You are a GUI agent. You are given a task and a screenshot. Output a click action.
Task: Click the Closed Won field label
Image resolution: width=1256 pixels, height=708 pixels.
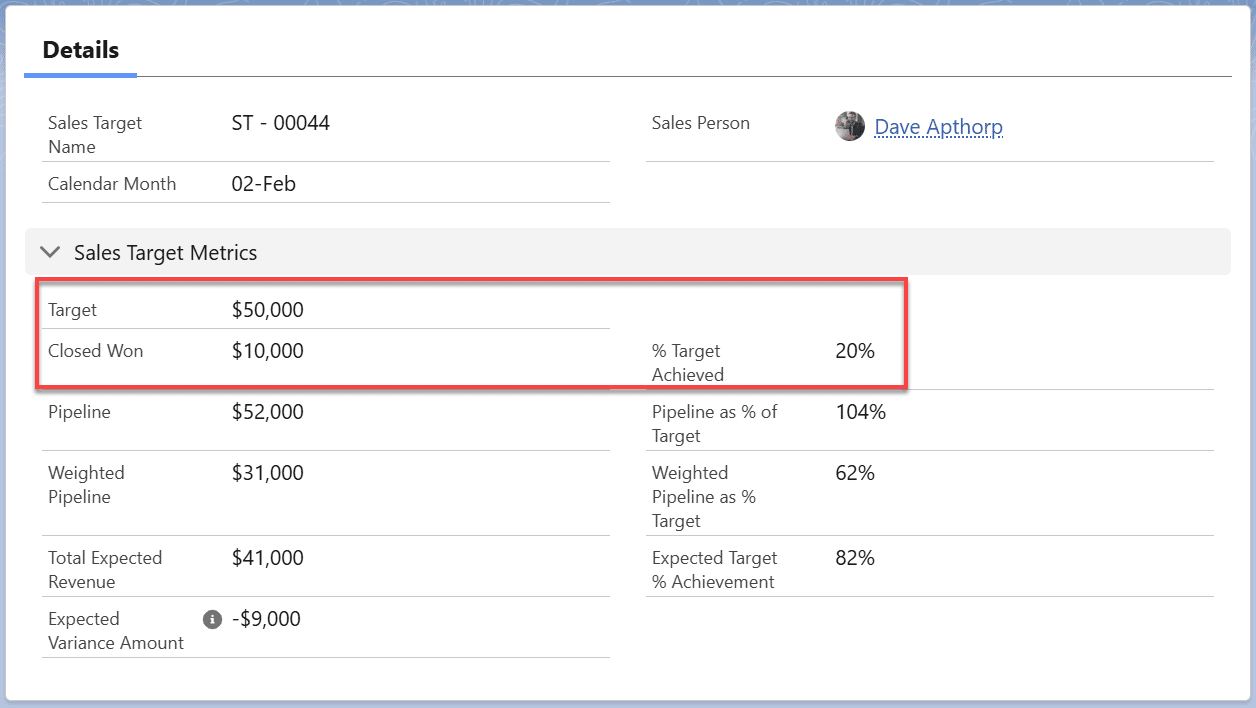(95, 351)
